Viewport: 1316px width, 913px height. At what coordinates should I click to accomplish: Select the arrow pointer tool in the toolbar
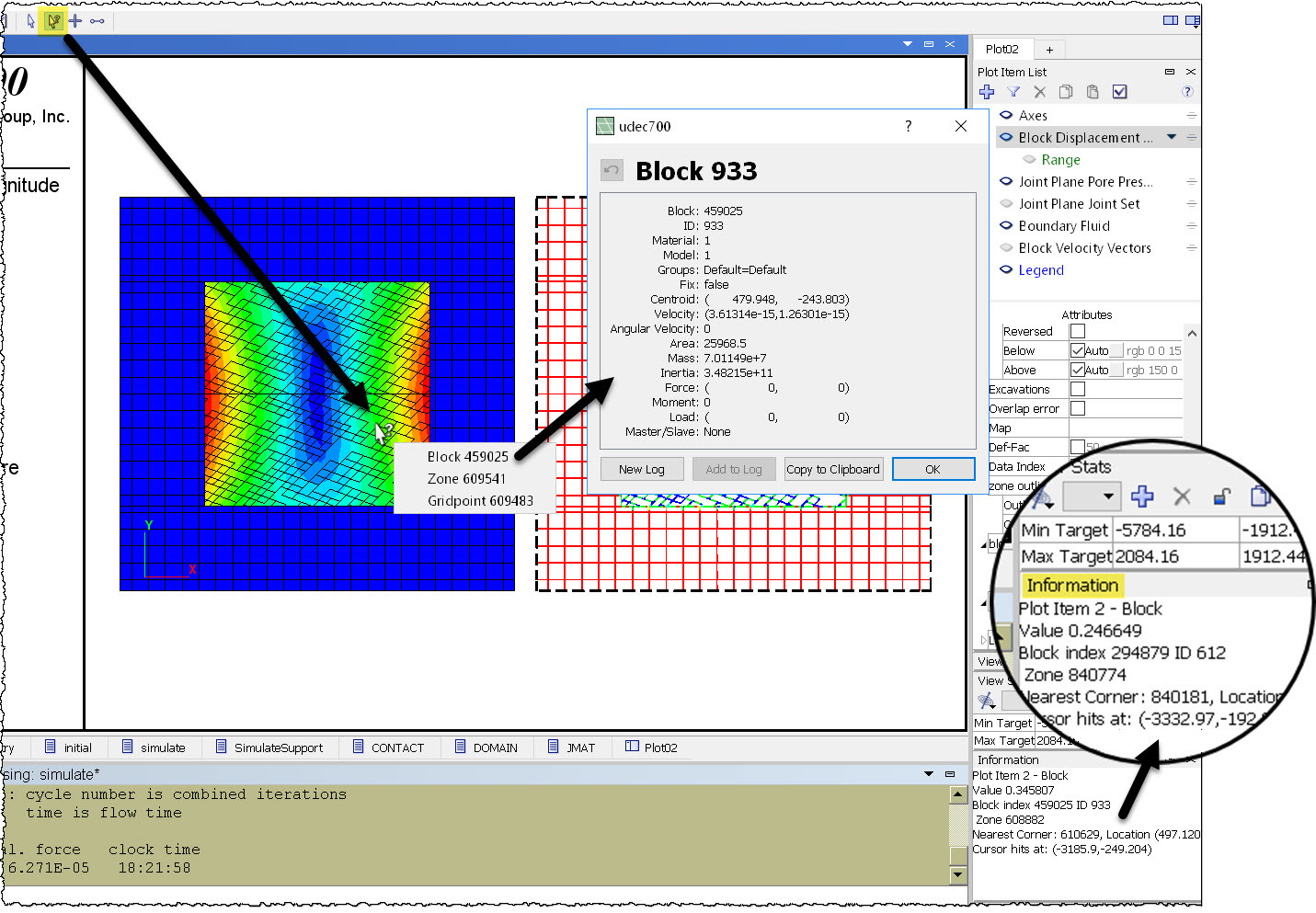pos(31,20)
